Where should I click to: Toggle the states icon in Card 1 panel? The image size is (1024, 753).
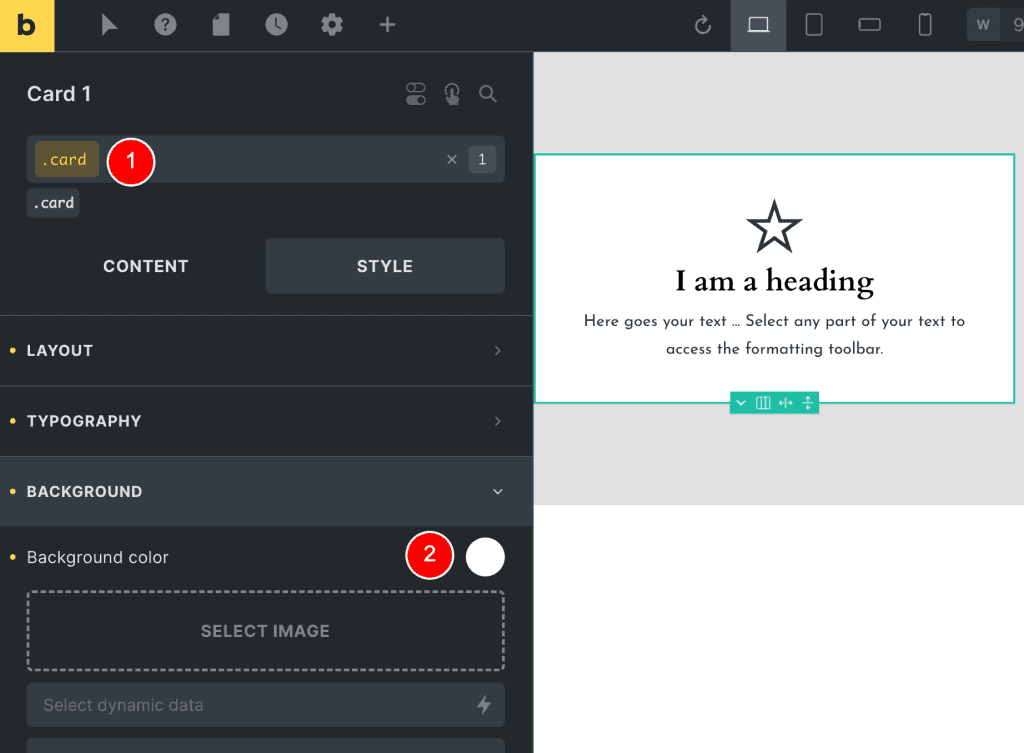[x=416, y=94]
